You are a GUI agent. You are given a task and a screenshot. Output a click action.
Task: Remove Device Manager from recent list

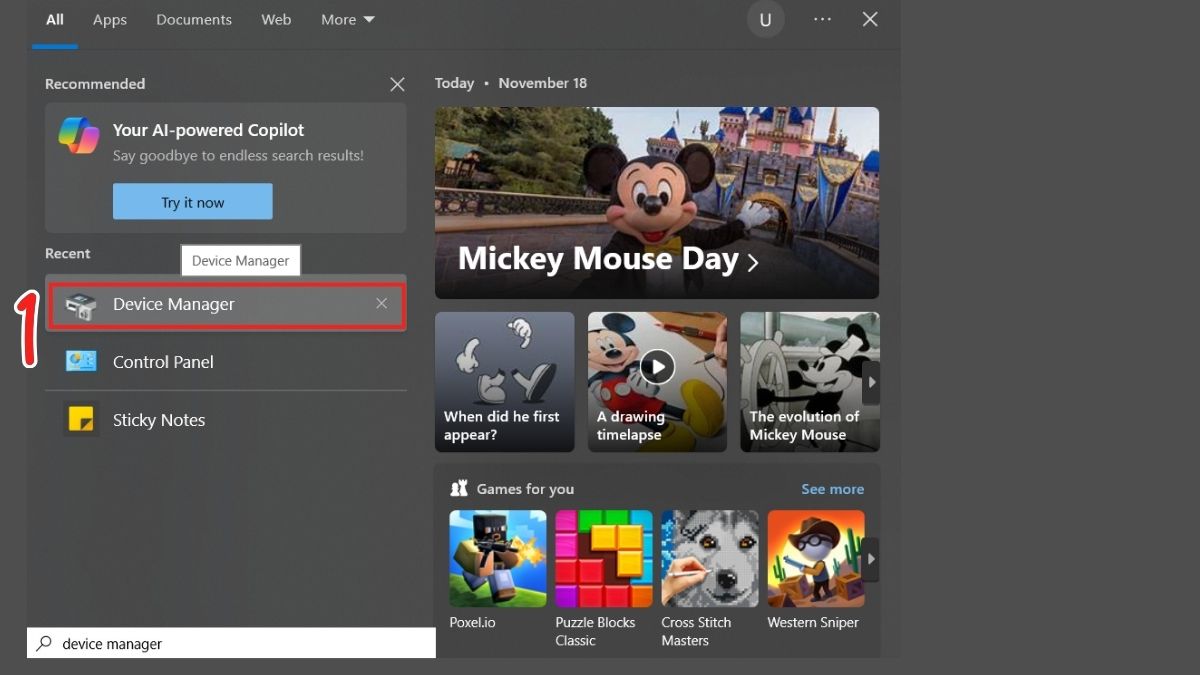pos(381,304)
